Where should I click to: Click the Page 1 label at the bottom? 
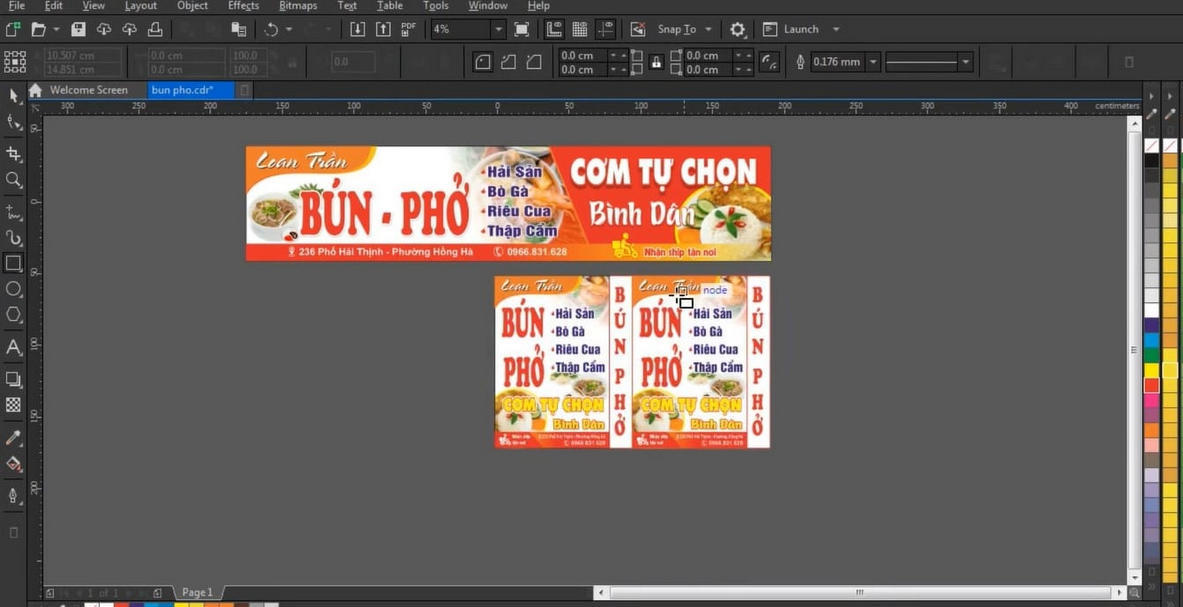point(196,592)
